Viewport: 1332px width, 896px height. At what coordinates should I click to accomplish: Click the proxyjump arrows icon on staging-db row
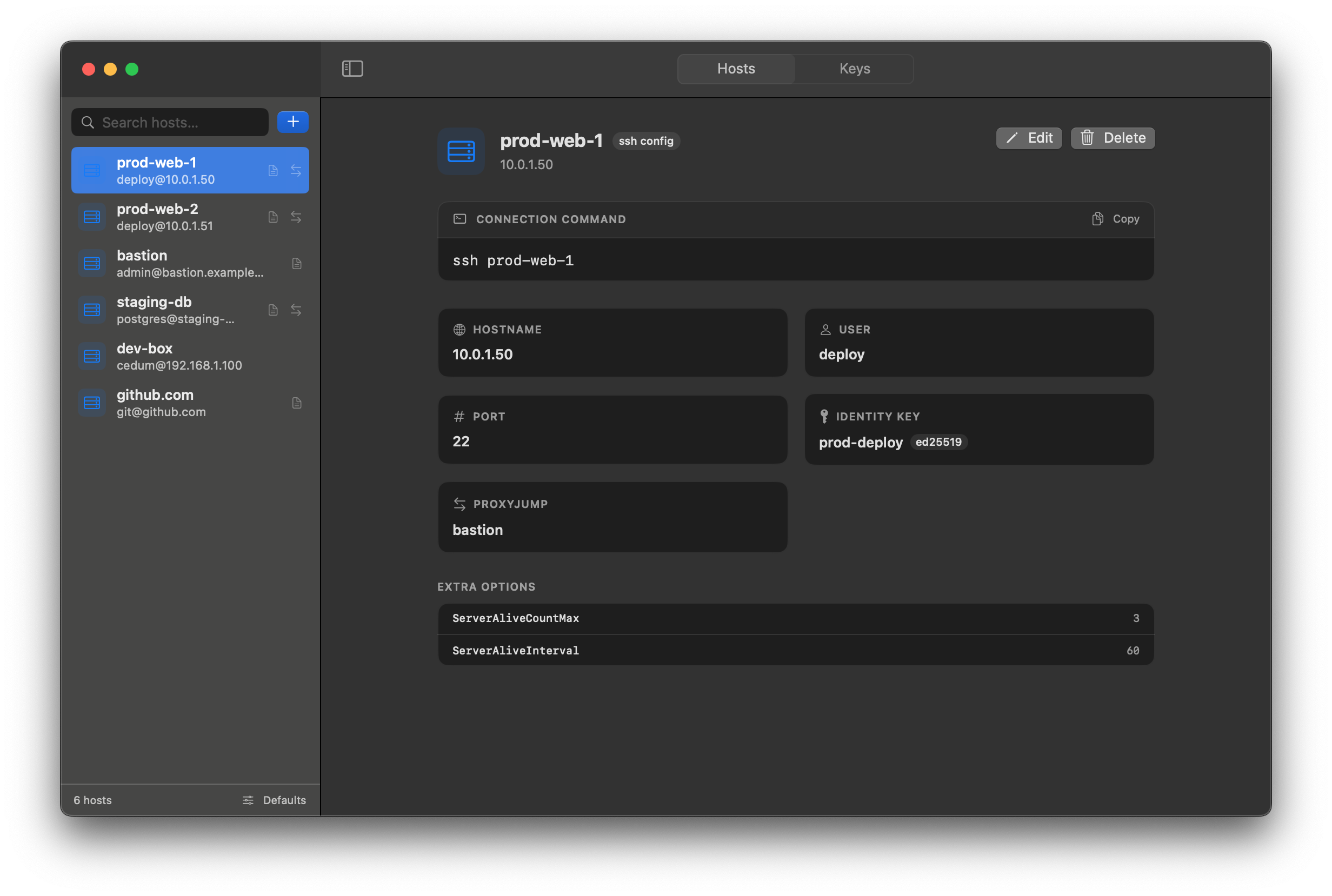click(x=296, y=310)
